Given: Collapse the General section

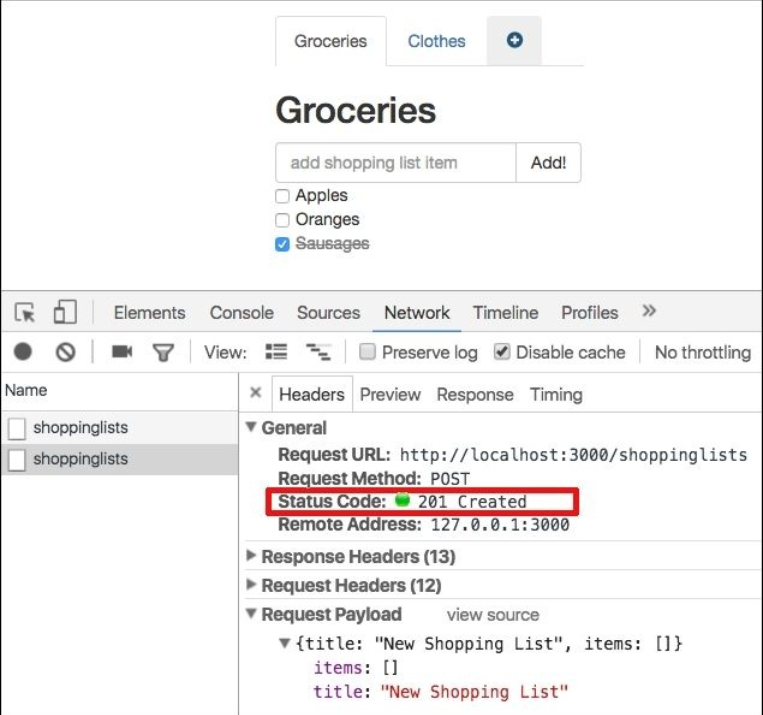Looking at the screenshot, I should (x=251, y=428).
